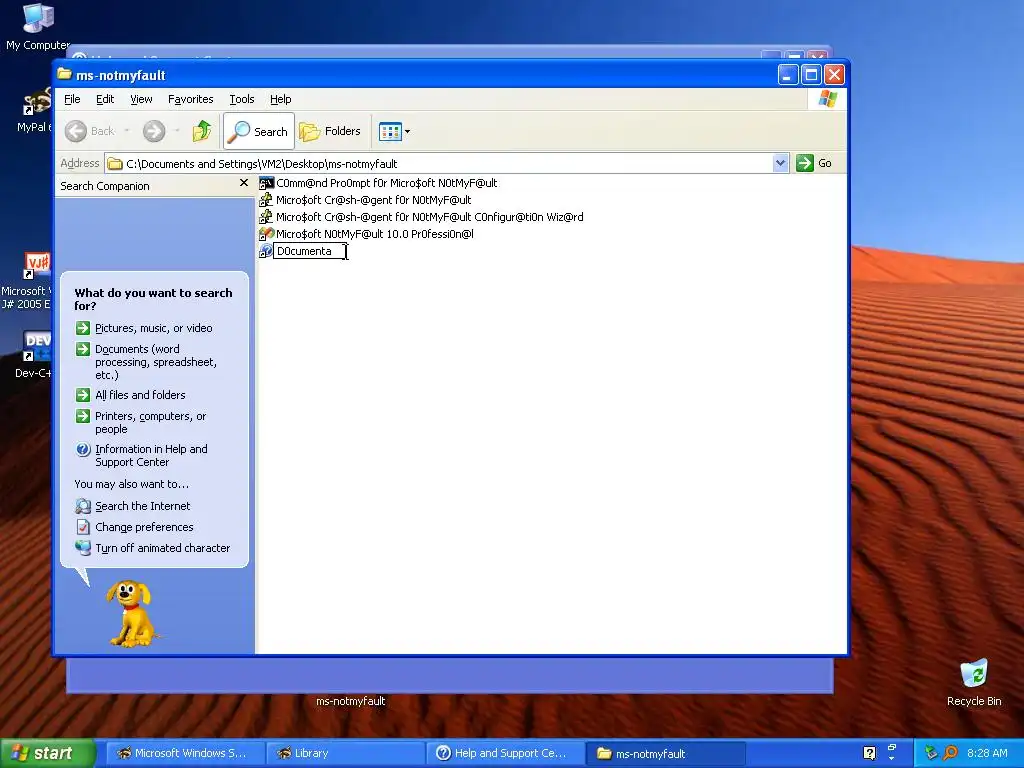This screenshot has width=1024, height=768.
Task: Click the Forward navigation arrow button
Action: pos(154,131)
